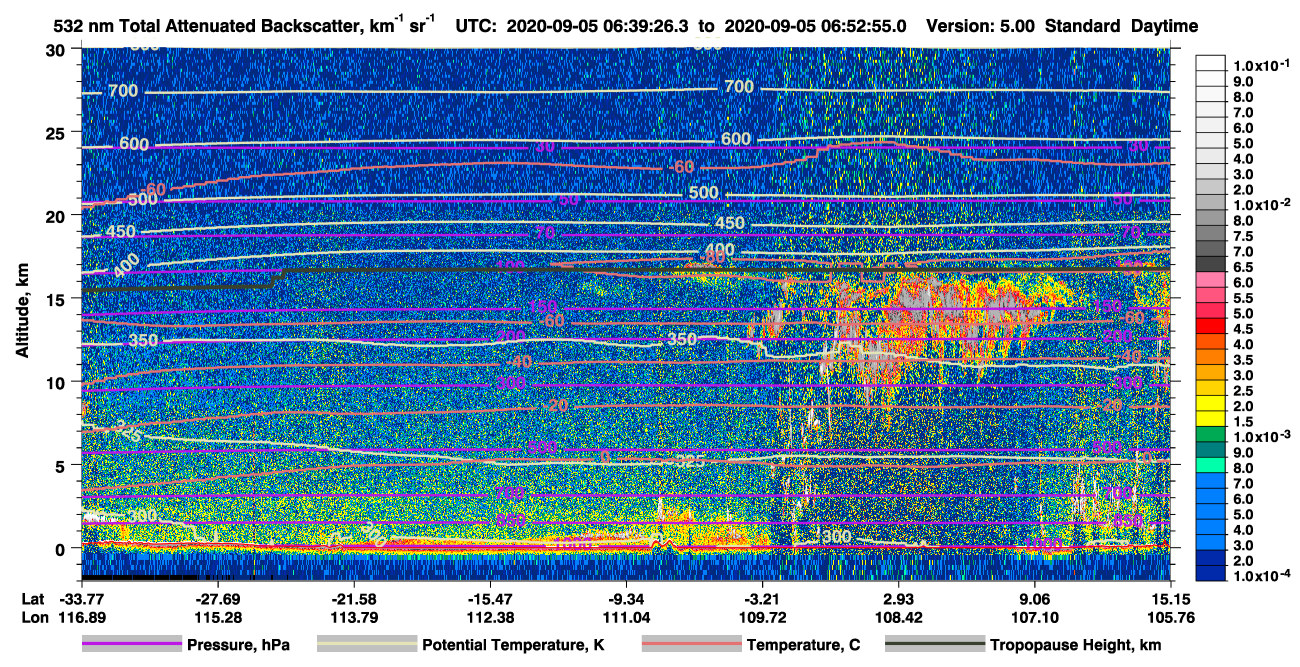Click the longitude value 115.28
1300x667 pixels.
[218, 617]
